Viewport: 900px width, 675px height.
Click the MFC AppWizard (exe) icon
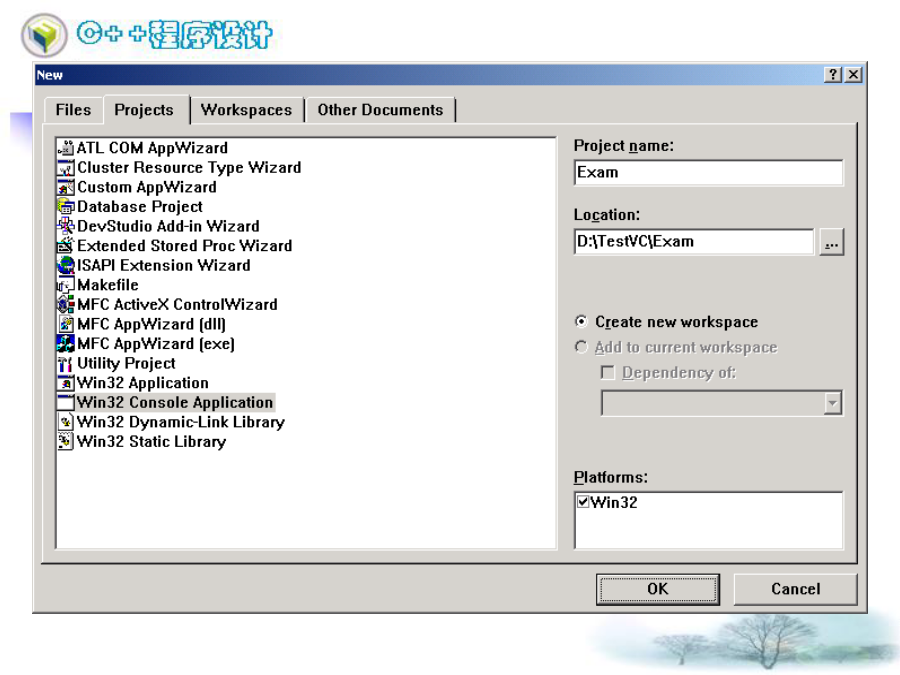(66, 344)
